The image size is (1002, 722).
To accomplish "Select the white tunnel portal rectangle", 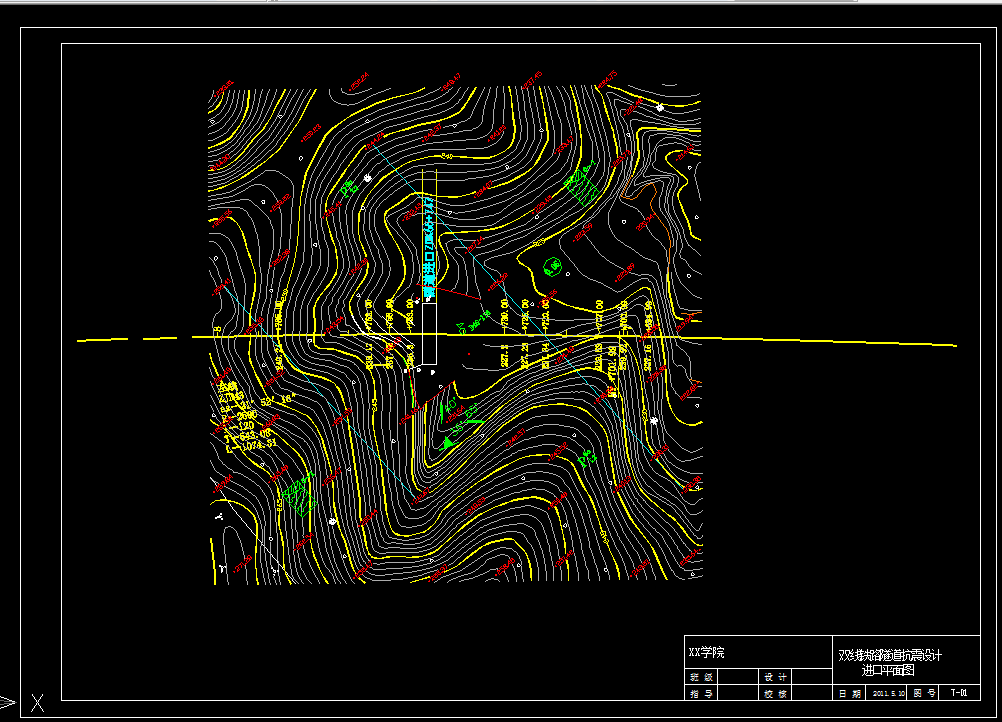I will pyautogui.click(x=429, y=334).
